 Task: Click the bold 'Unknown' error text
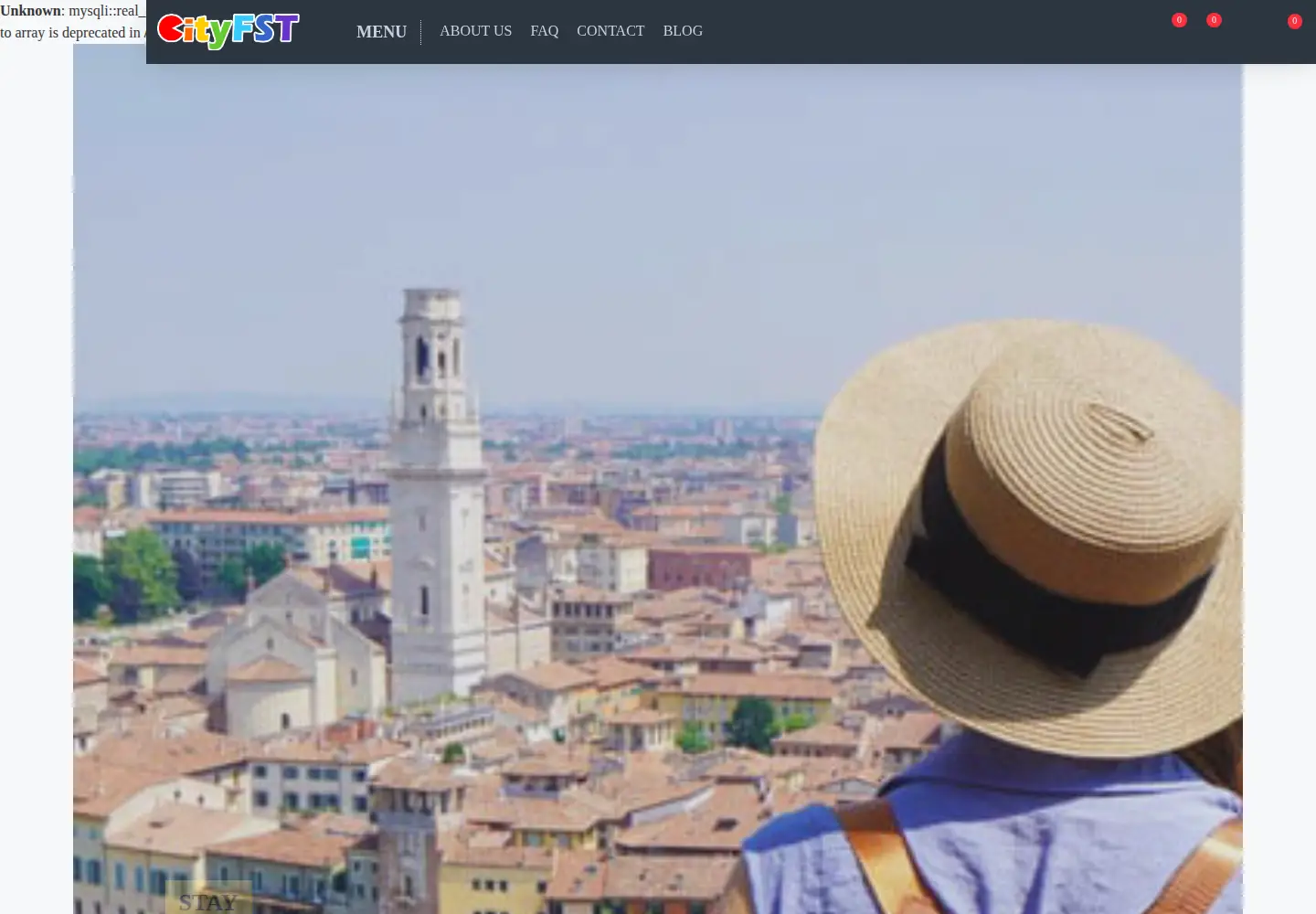[30, 11]
